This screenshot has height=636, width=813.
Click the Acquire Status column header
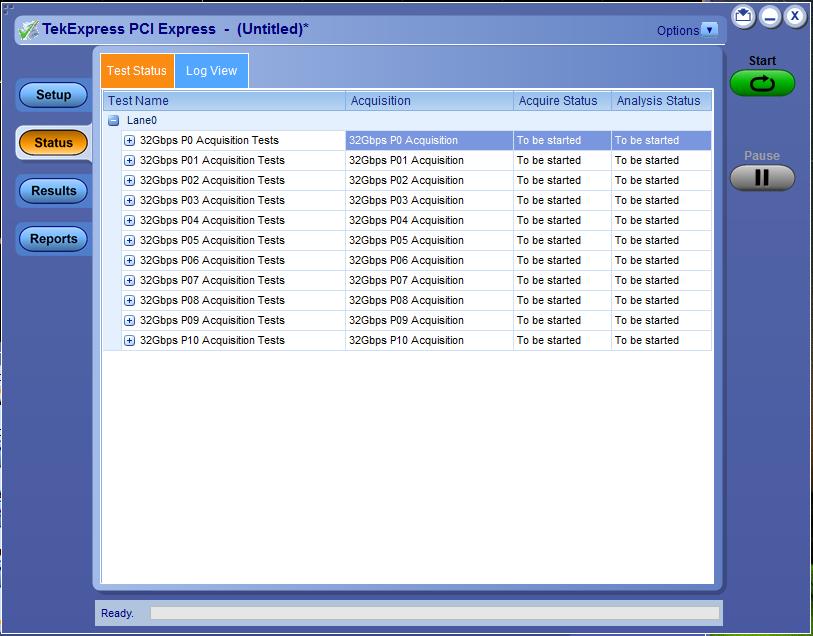click(x=563, y=101)
